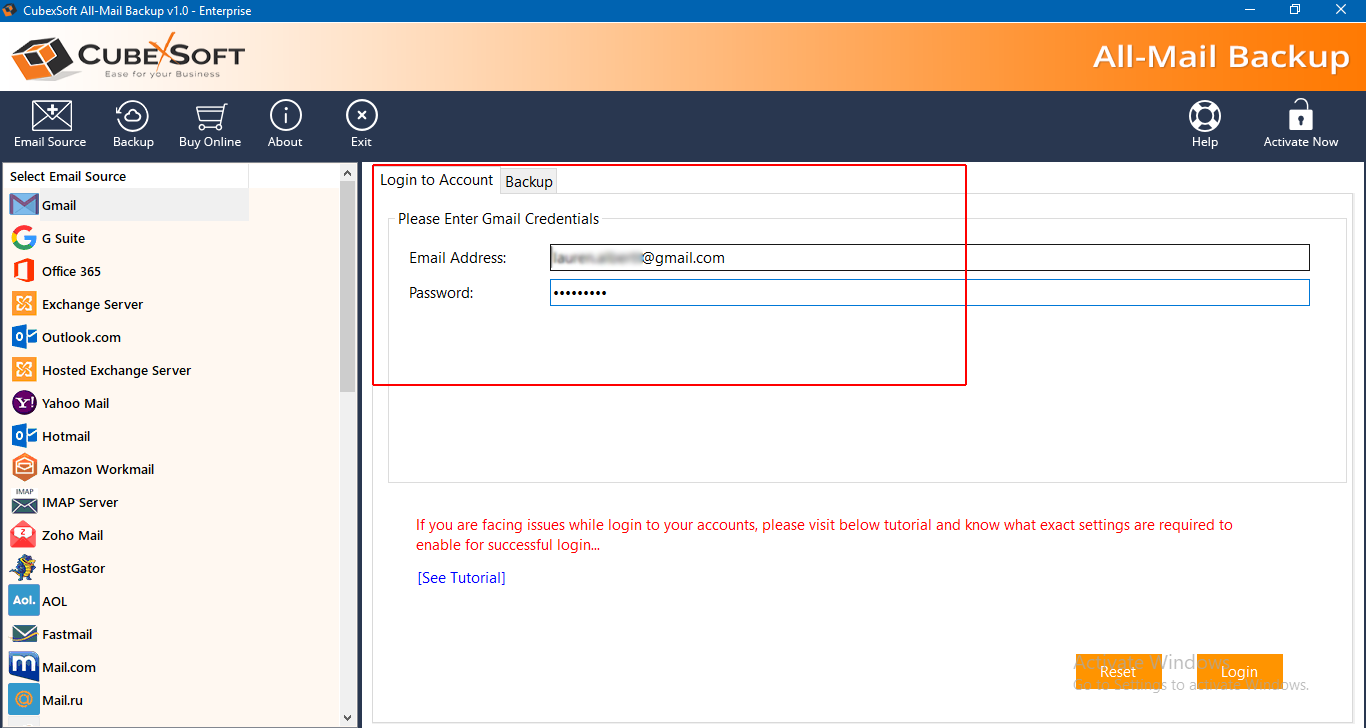Click the Exit toolbar icon
The height and width of the screenshot is (728, 1366).
(x=361, y=117)
